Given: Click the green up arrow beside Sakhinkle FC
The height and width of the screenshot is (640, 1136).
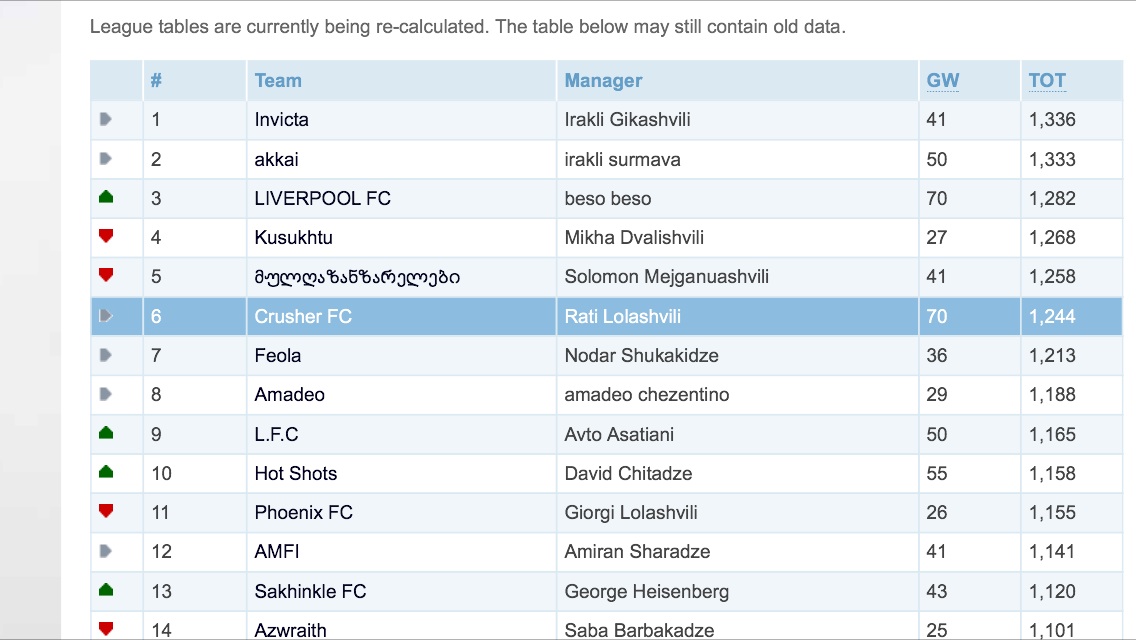Looking at the screenshot, I should 106,591.
